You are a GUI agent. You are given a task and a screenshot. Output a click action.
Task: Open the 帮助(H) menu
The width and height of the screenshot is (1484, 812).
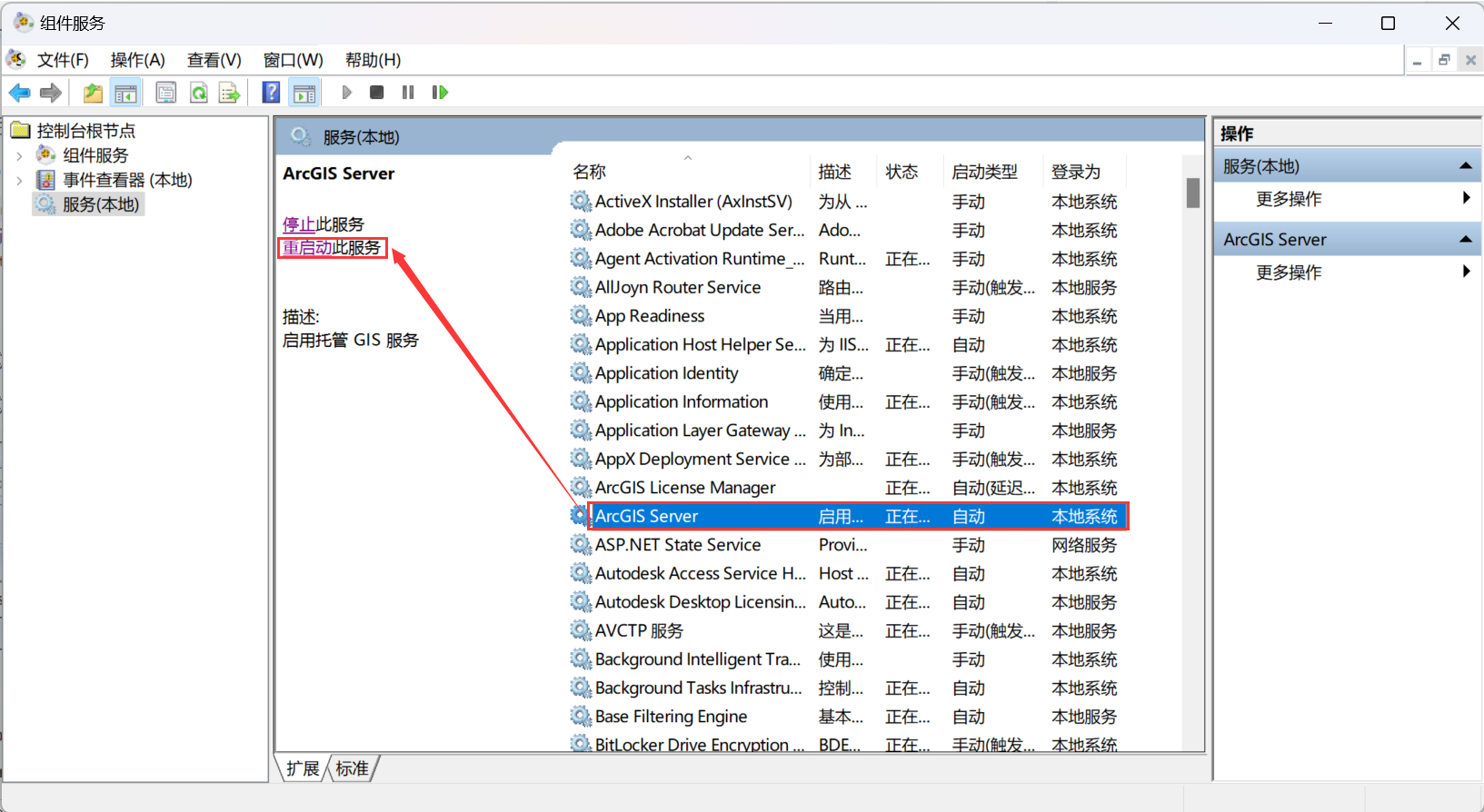373,60
